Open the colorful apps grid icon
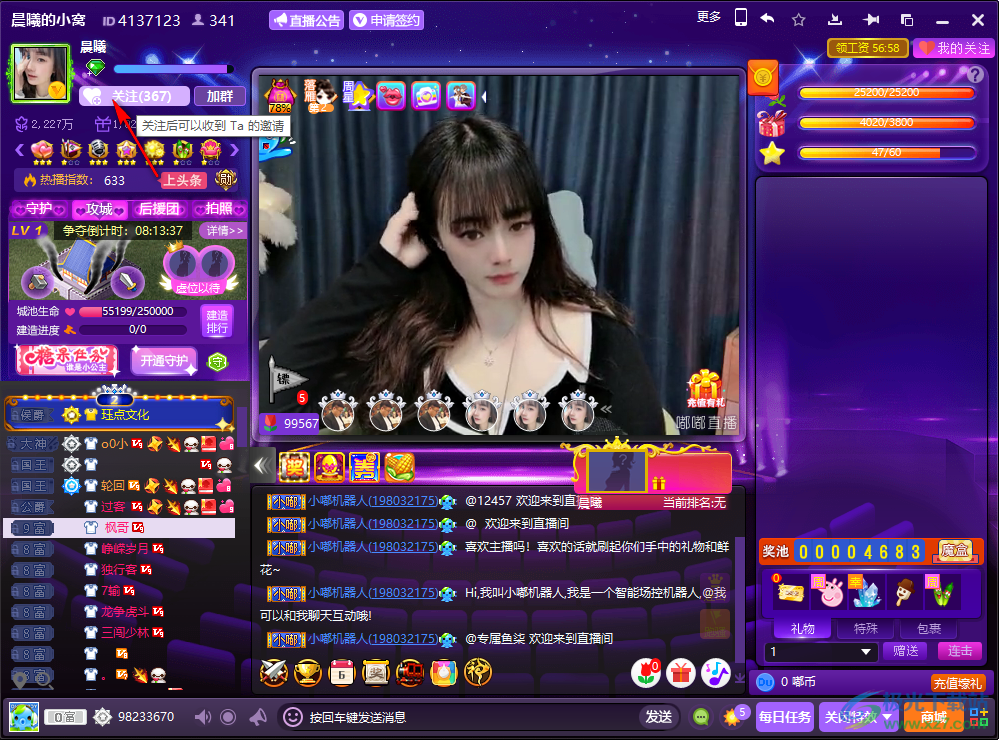This screenshot has width=999, height=740. 978,718
